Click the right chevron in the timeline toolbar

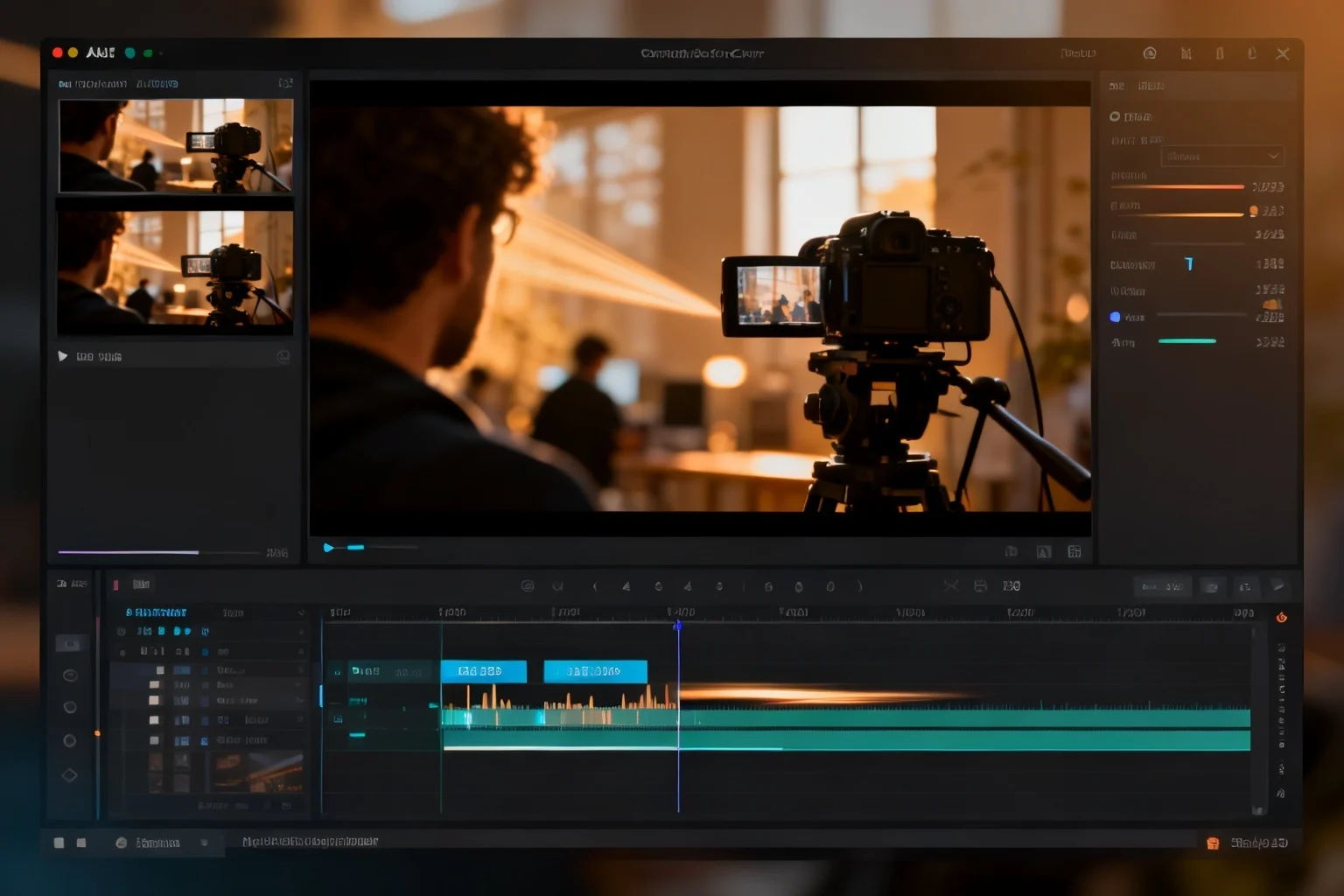pyautogui.click(x=860, y=586)
